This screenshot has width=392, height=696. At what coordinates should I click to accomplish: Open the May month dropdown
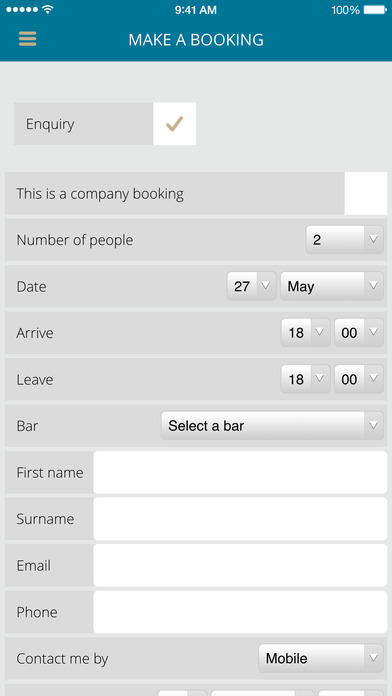(332, 286)
